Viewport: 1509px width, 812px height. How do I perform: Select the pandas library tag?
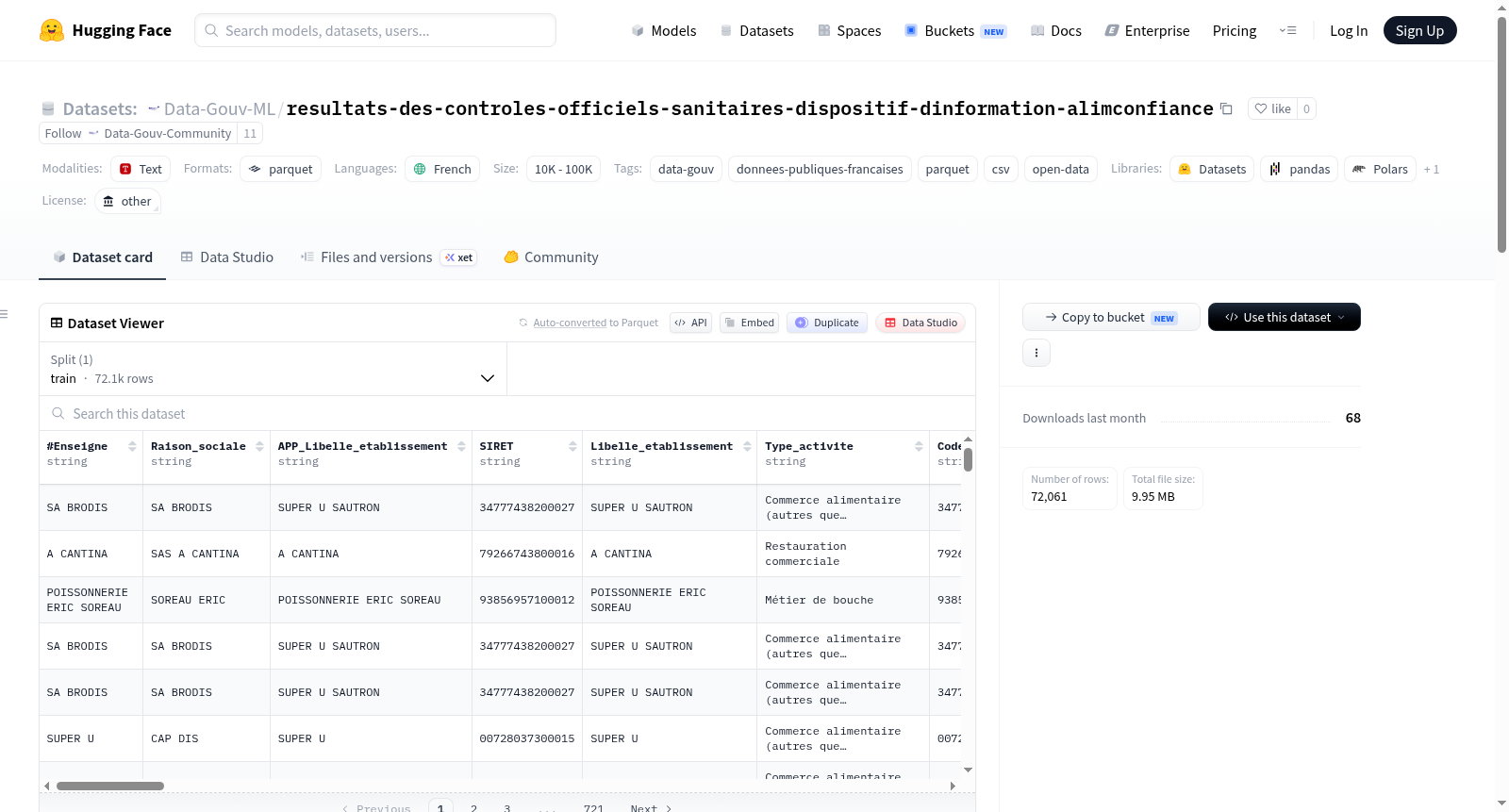tap(1299, 169)
